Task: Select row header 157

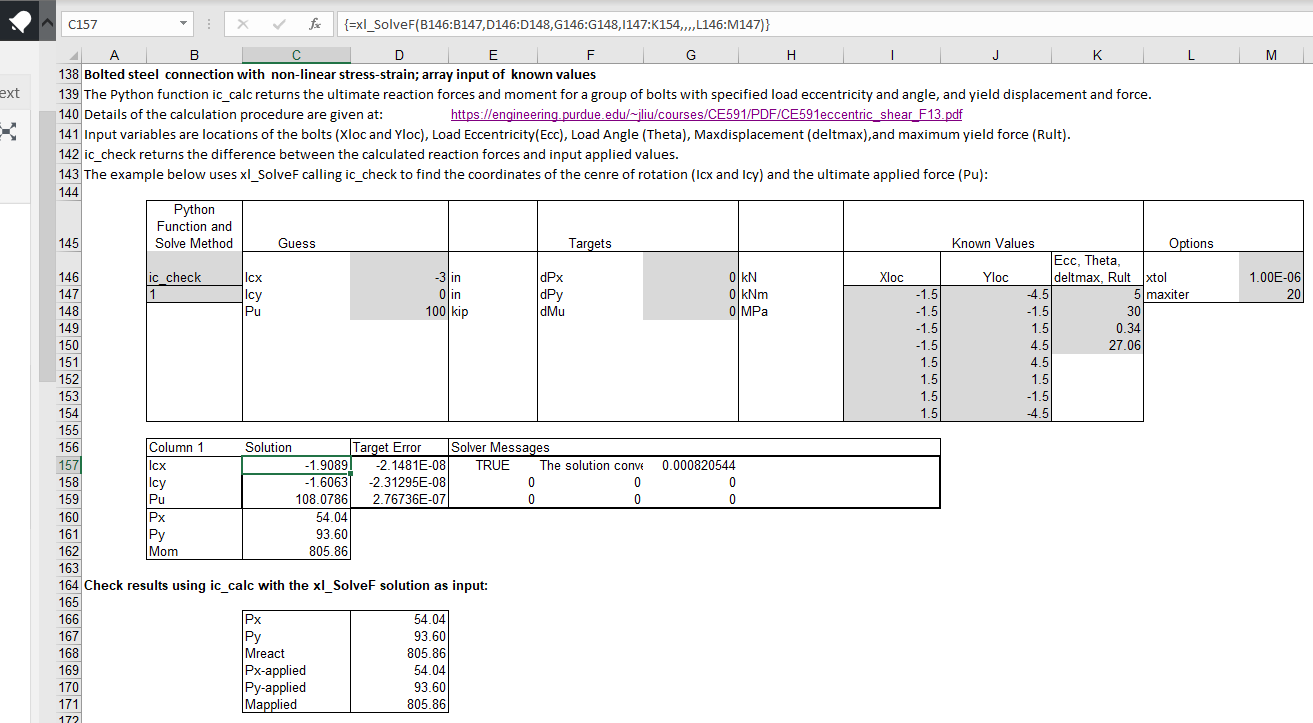Action: pos(68,465)
